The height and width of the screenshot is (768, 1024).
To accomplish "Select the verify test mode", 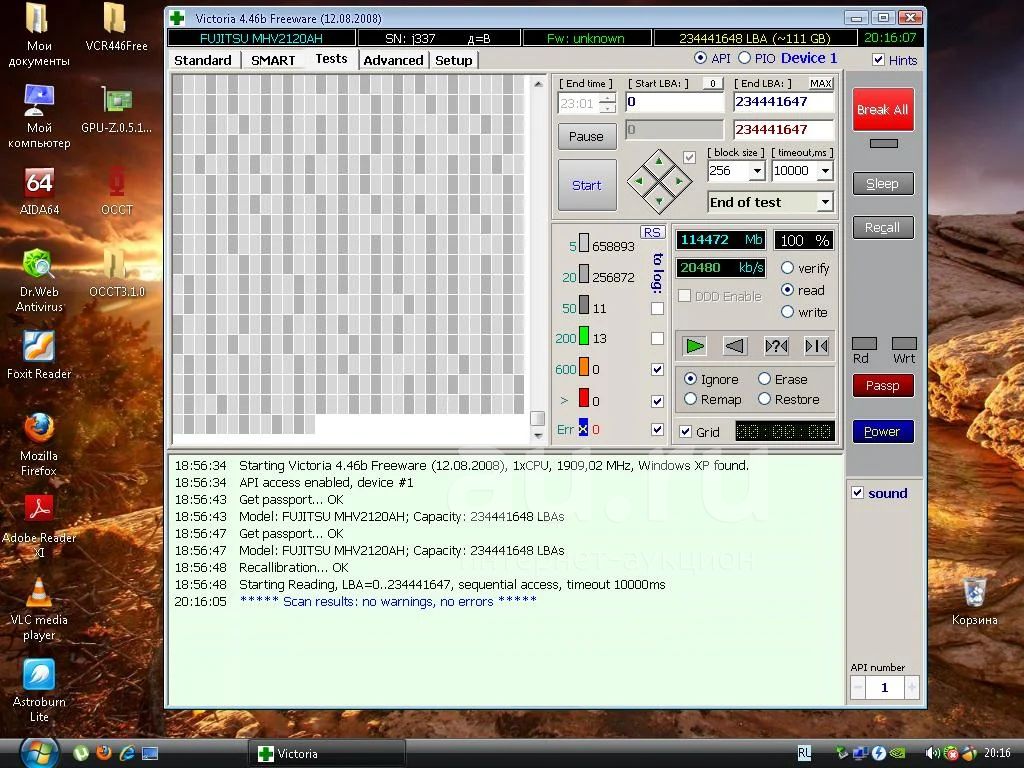I will pos(788,268).
